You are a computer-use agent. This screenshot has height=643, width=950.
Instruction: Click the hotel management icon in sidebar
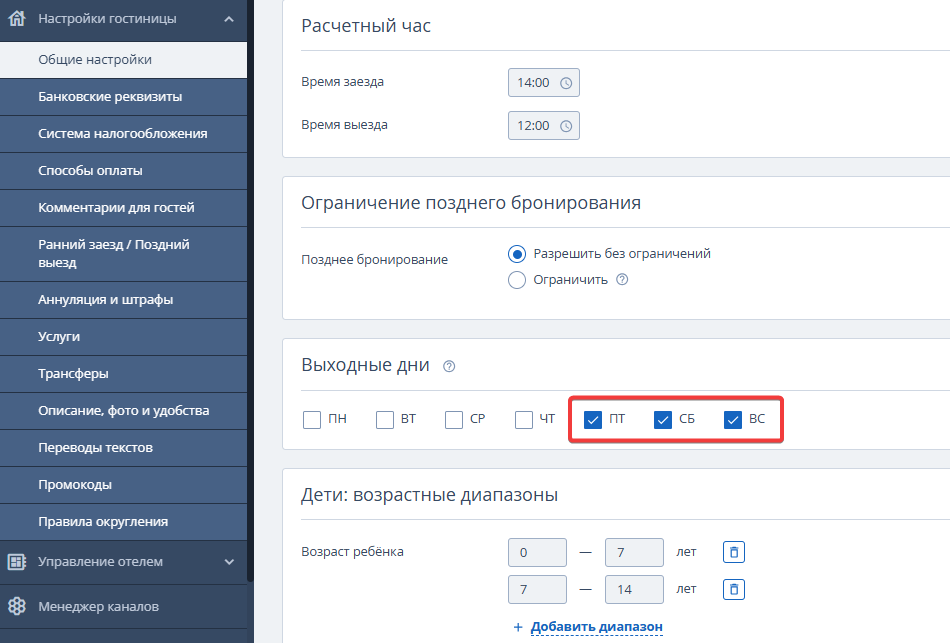coord(16,562)
